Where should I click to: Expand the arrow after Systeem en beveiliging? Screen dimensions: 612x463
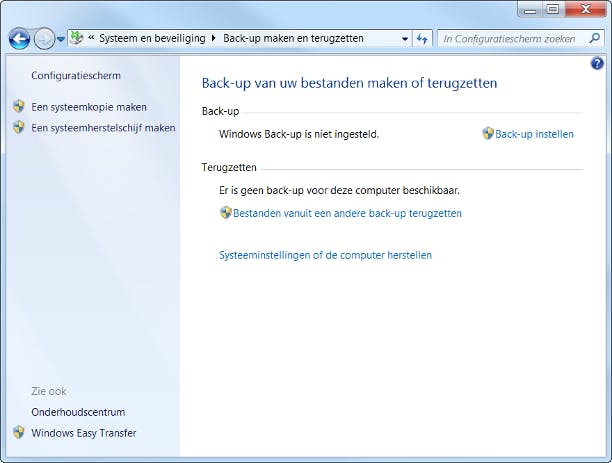coord(213,38)
